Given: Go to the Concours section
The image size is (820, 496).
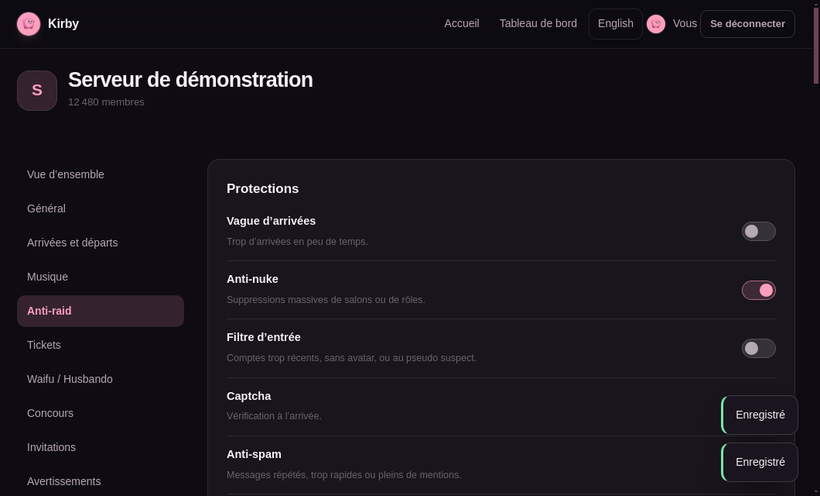Looking at the screenshot, I should click(100, 413).
